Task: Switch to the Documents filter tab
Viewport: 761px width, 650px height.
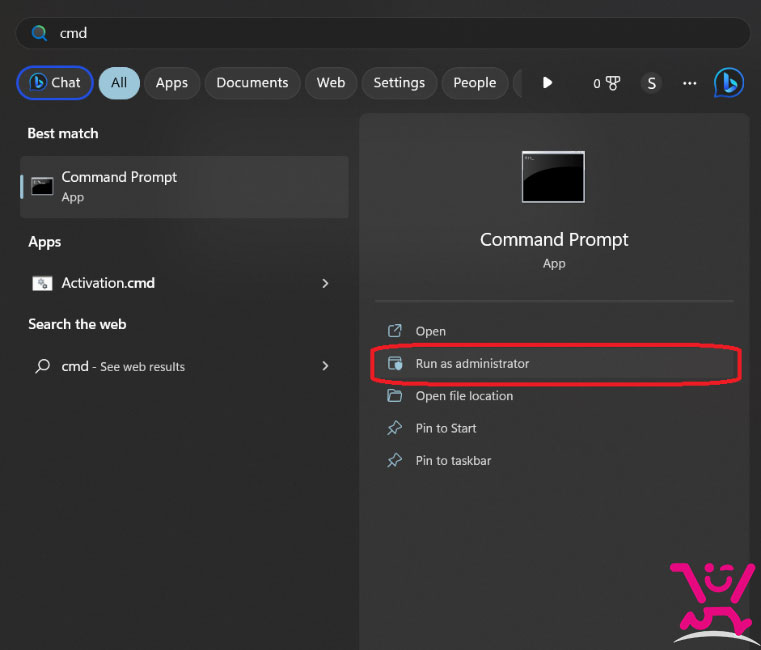Action: click(x=252, y=83)
